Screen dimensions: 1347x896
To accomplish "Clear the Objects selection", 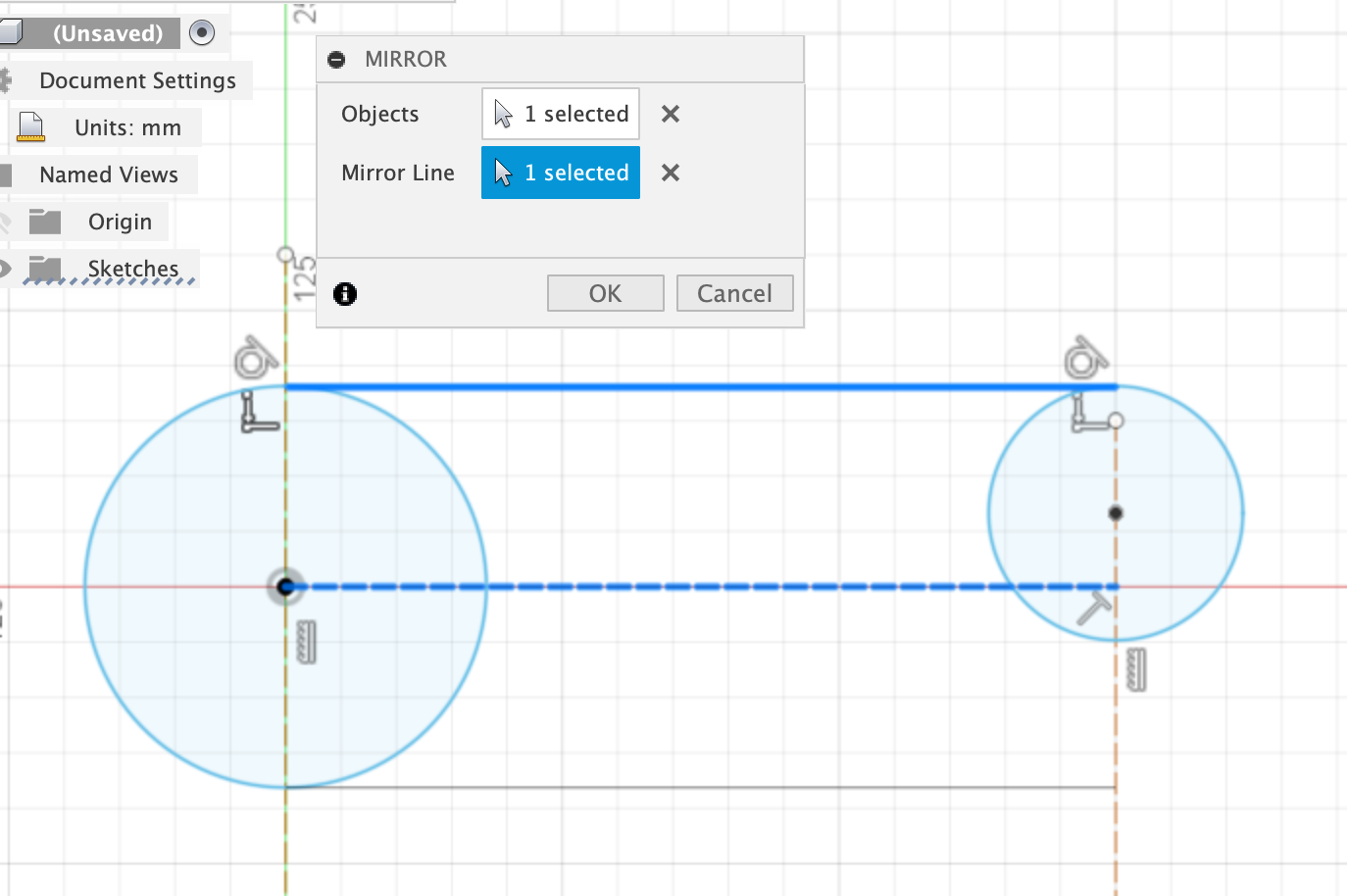I will [x=671, y=114].
